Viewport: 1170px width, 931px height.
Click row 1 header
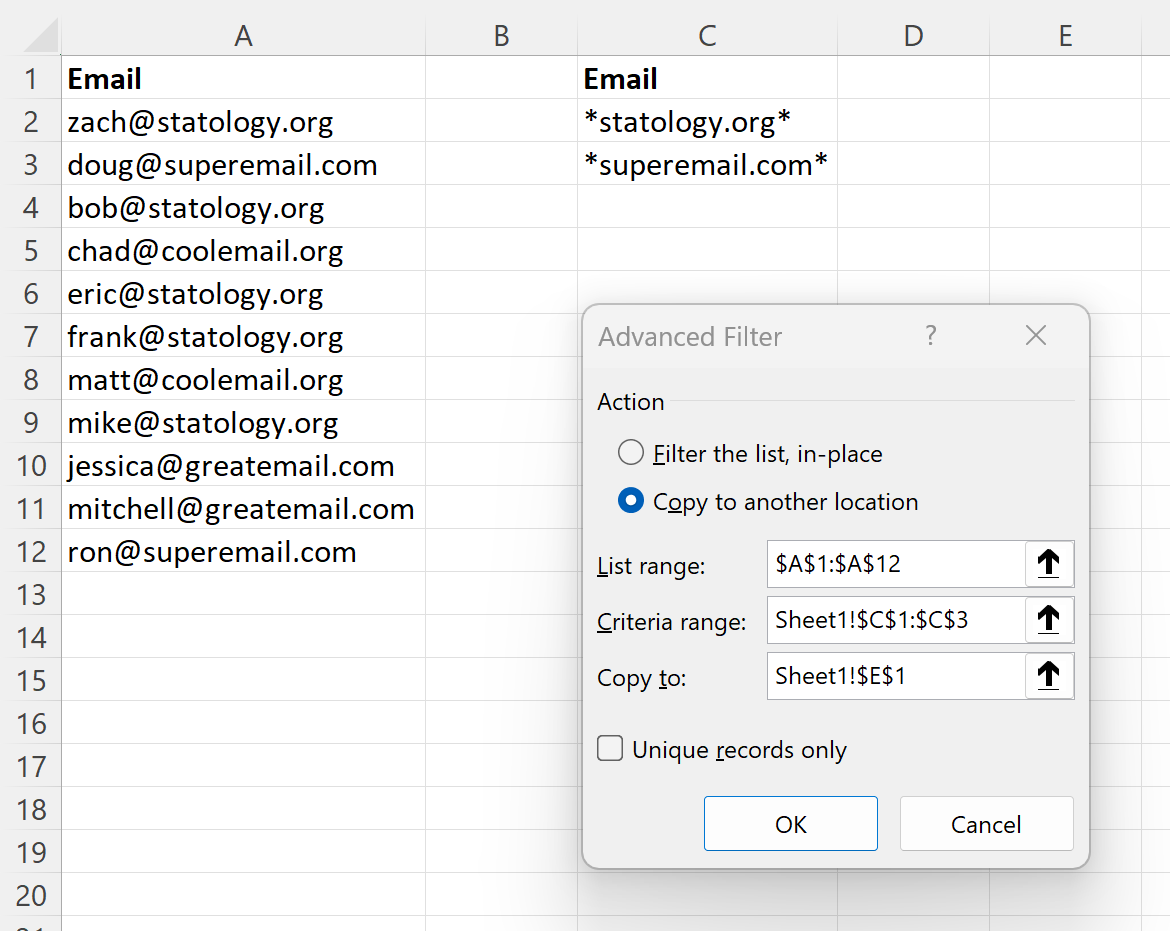pos(33,79)
